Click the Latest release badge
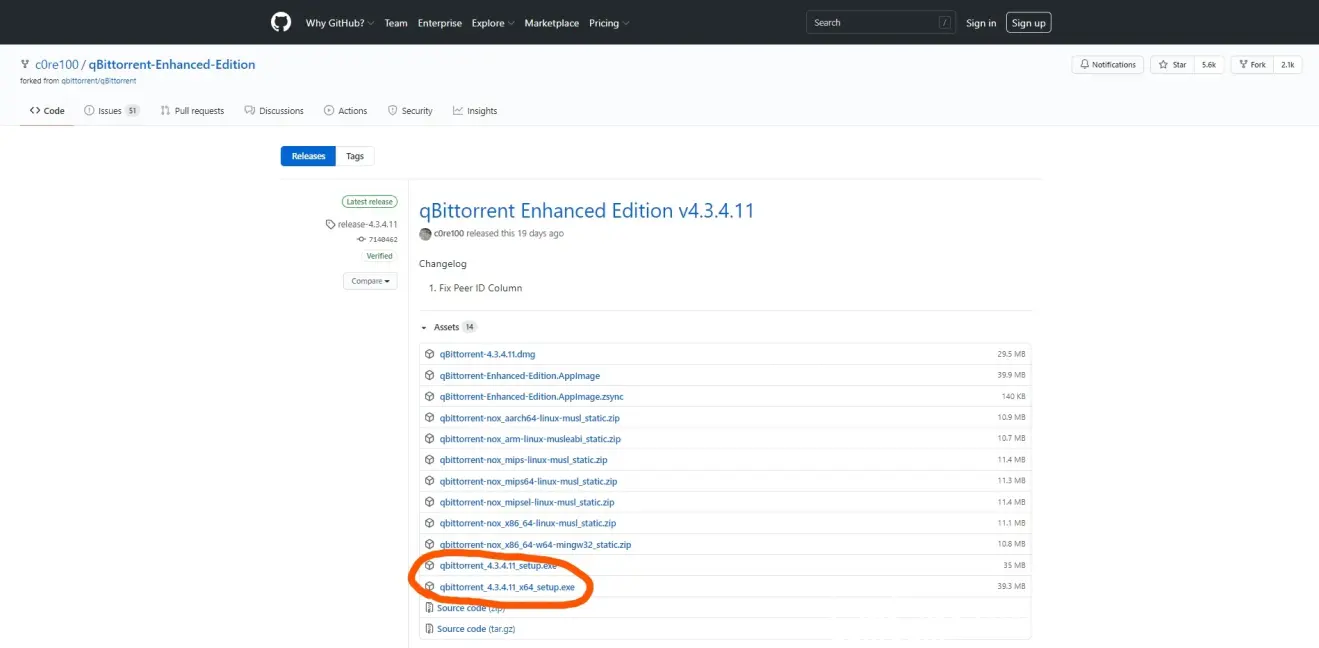Viewport: 1319px width, 648px height. 369,201
